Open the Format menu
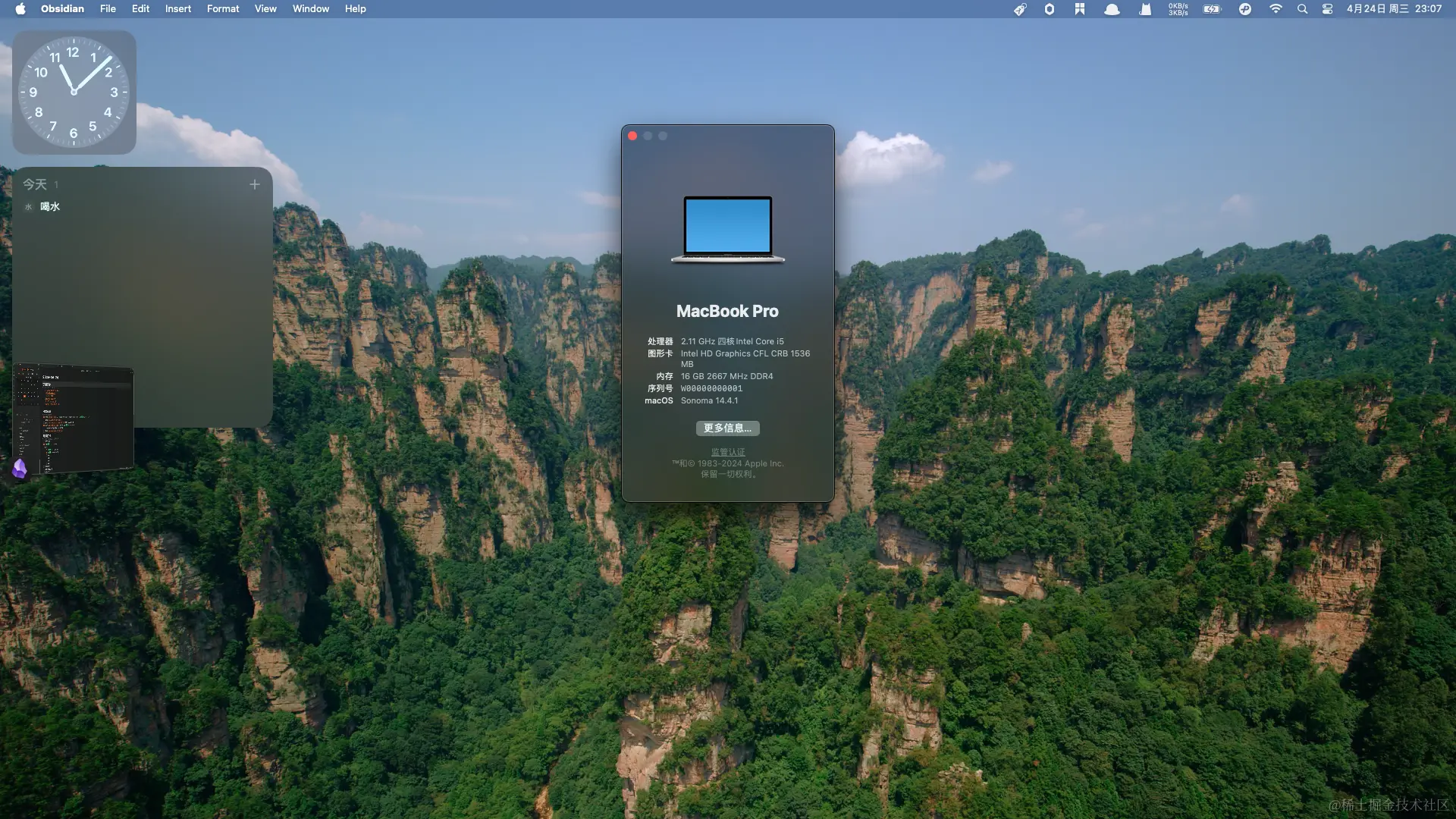Viewport: 1456px width, 819px height. pos(222,9)
